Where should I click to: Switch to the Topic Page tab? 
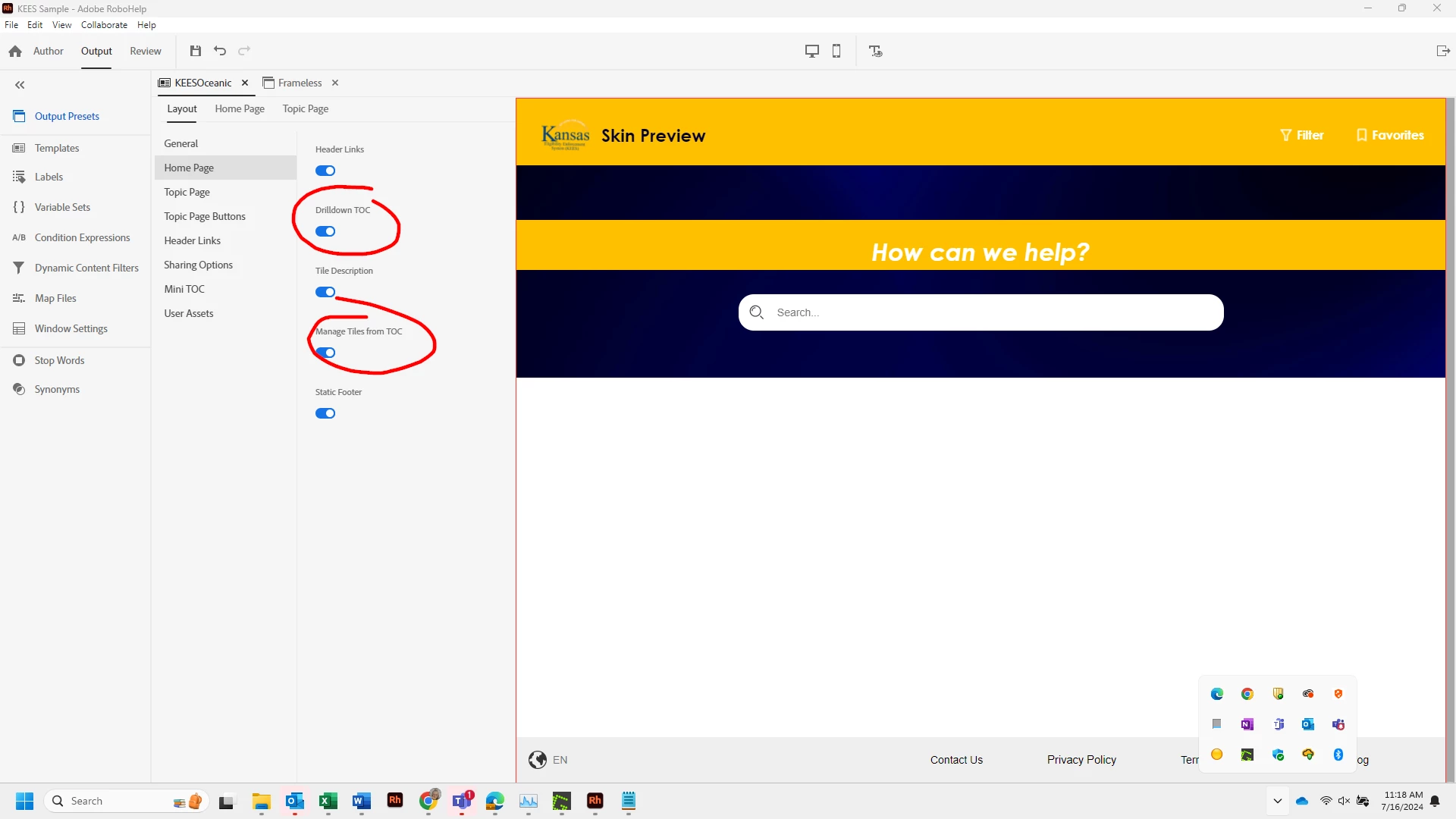(x=306, y=108)
